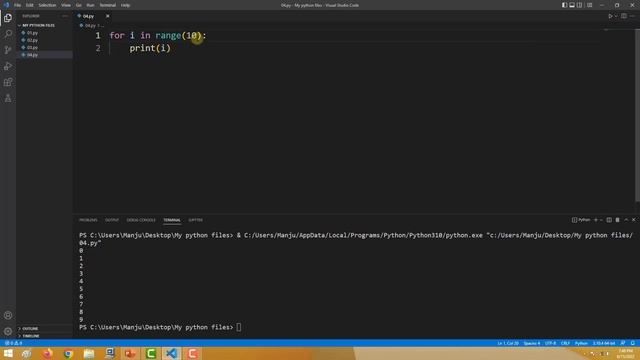Open Explorer panel more actions ellipsis
Screen dimensions: 640x360
coord(65,16)
